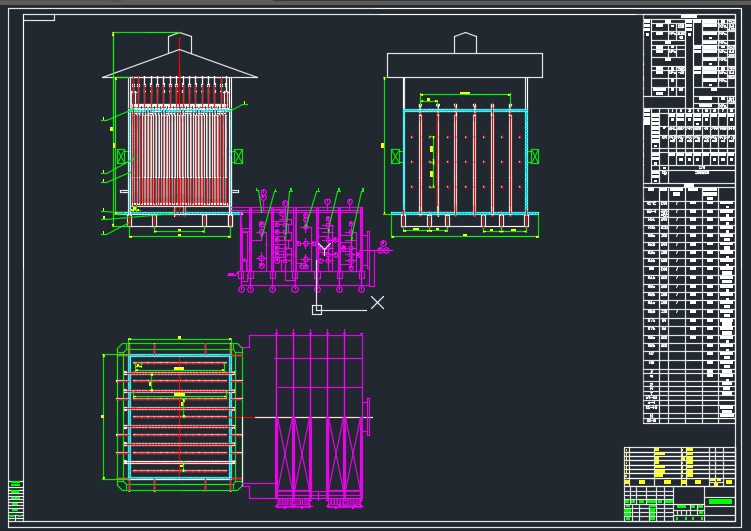Click the chimney atop the flat roof
751x531 pixels.
click(465, 43)
